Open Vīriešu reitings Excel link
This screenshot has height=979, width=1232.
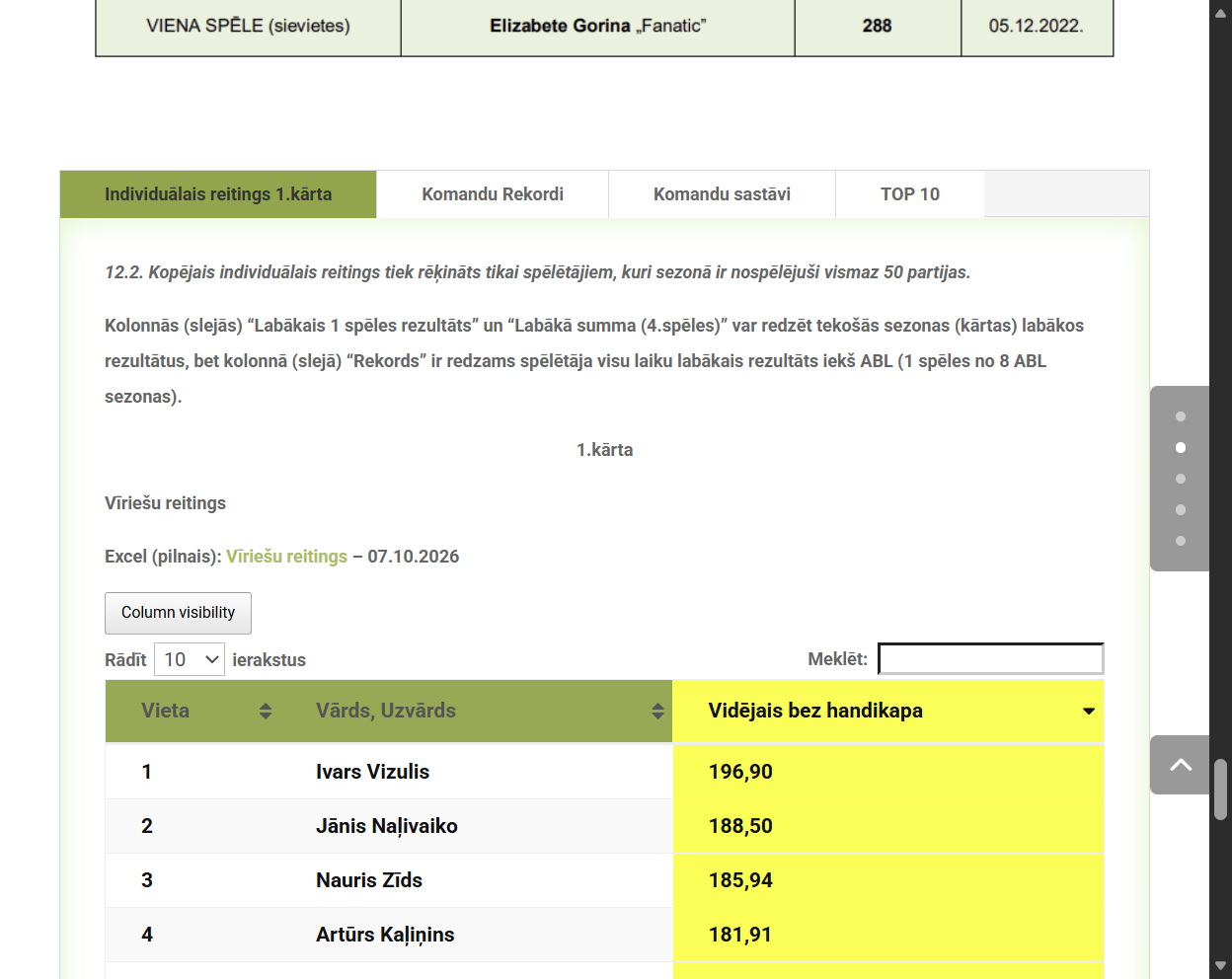(286, 557)
